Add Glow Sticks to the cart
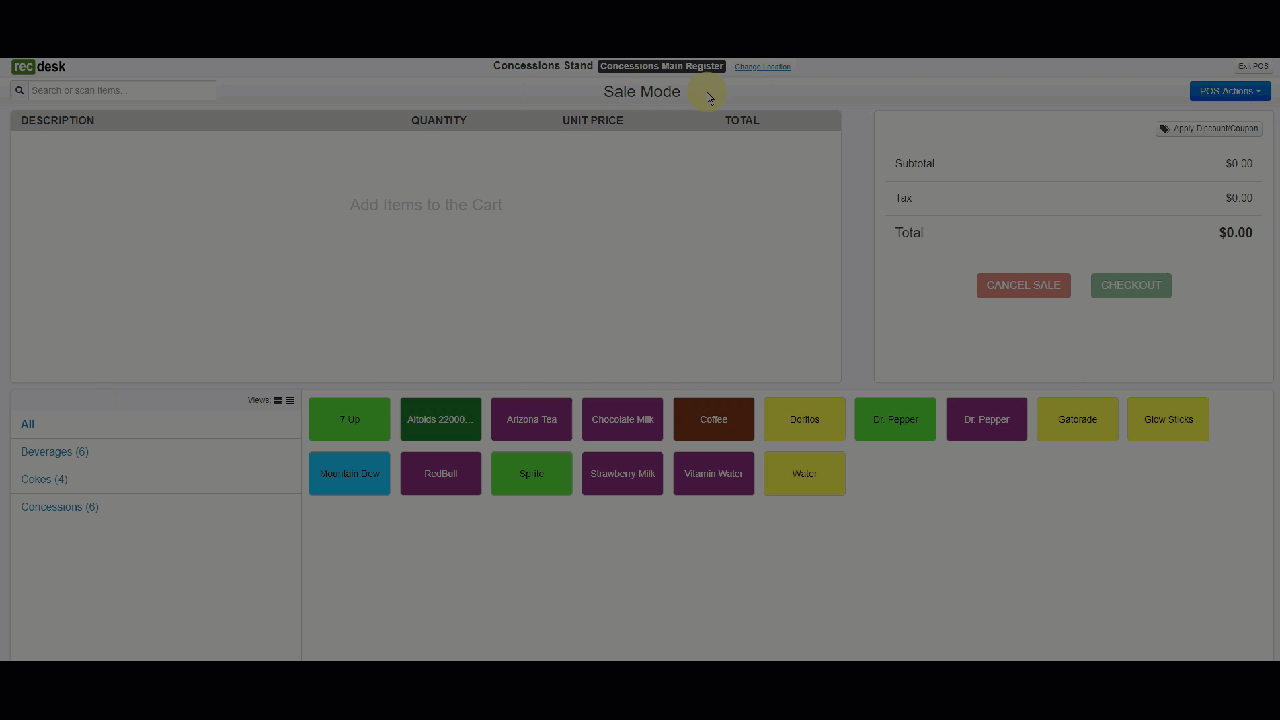This screenshot has height=720, width=1280. tap(1167, 419)
